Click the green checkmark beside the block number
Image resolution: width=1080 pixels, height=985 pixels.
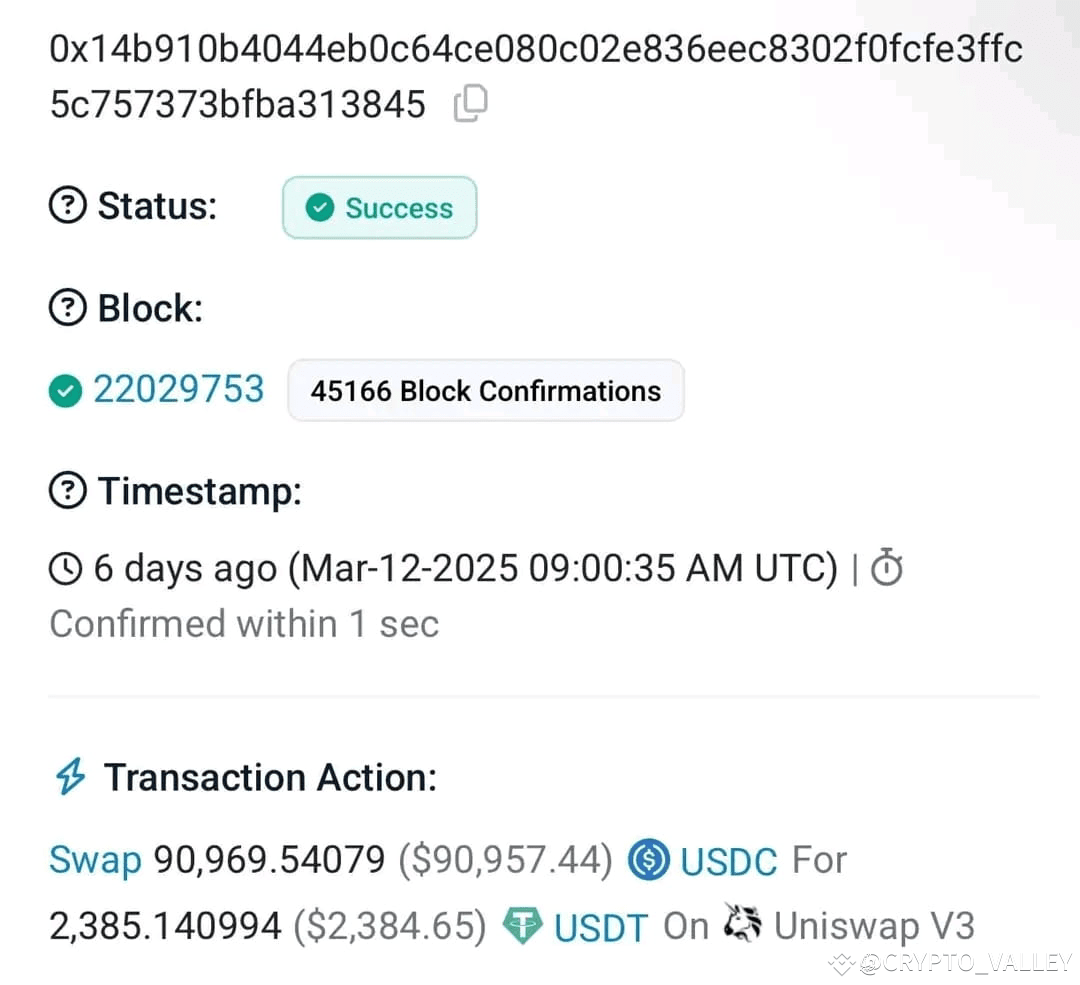point(64,390)
